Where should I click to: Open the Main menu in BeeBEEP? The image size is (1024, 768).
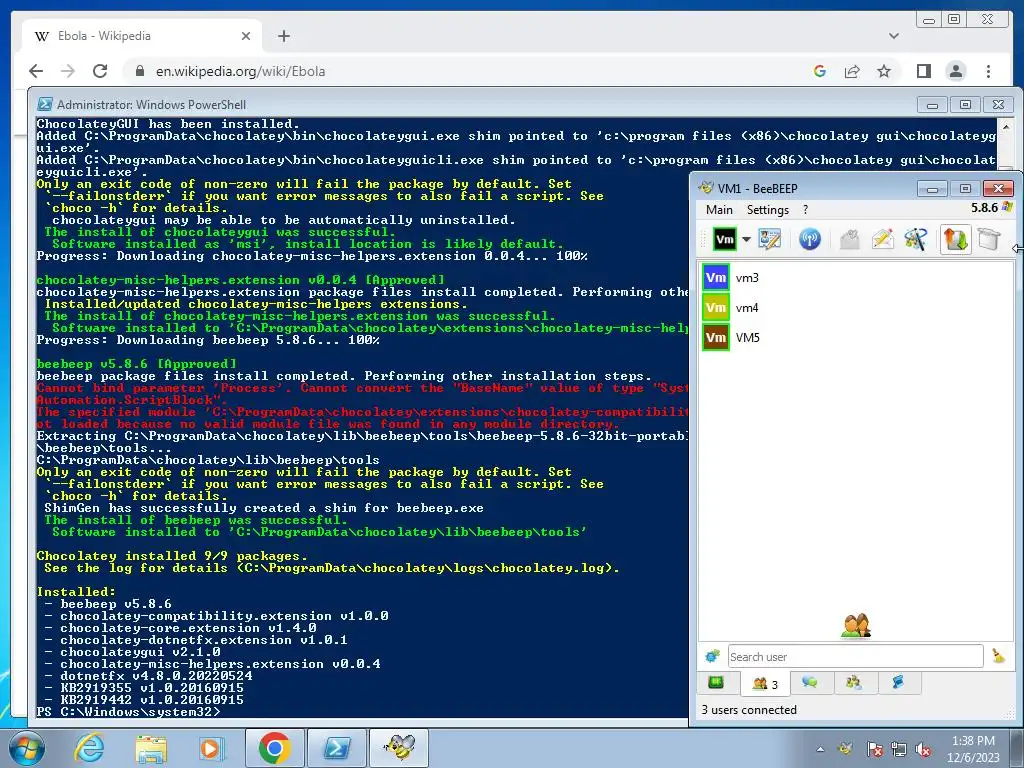[x=719, y=210]
